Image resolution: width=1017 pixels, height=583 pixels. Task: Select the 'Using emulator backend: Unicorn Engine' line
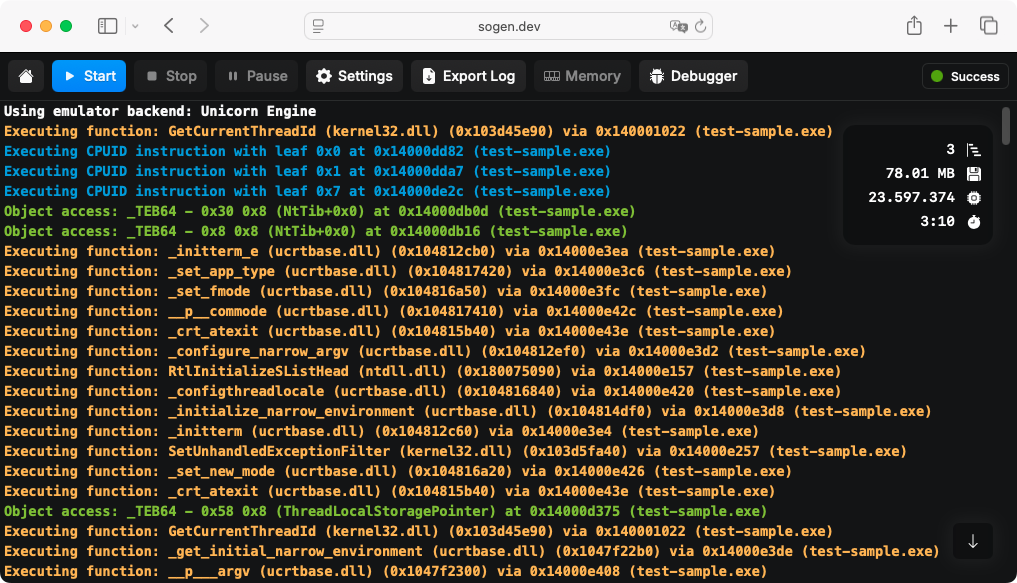click(x=160, y=111)
